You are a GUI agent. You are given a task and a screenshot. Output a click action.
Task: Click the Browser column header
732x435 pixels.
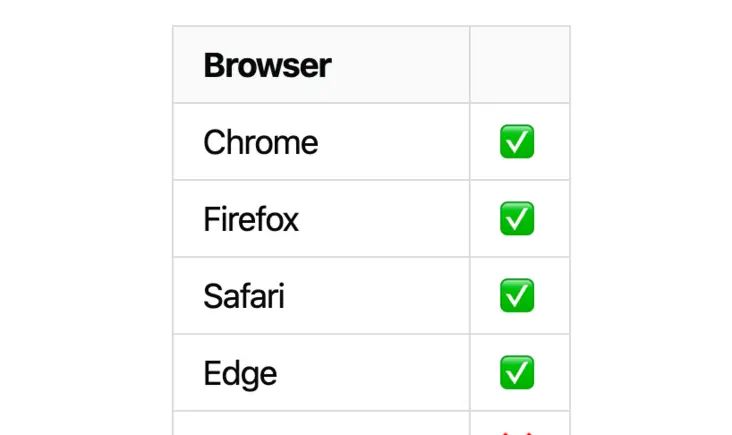[267, 66]
